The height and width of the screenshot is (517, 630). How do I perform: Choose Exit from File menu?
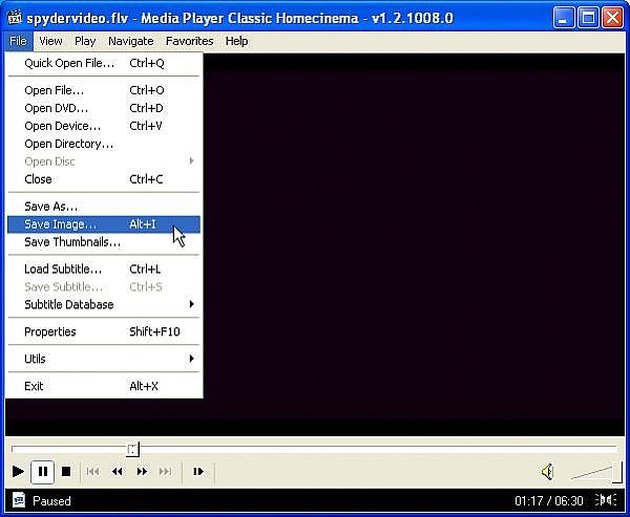click(104, 386)
